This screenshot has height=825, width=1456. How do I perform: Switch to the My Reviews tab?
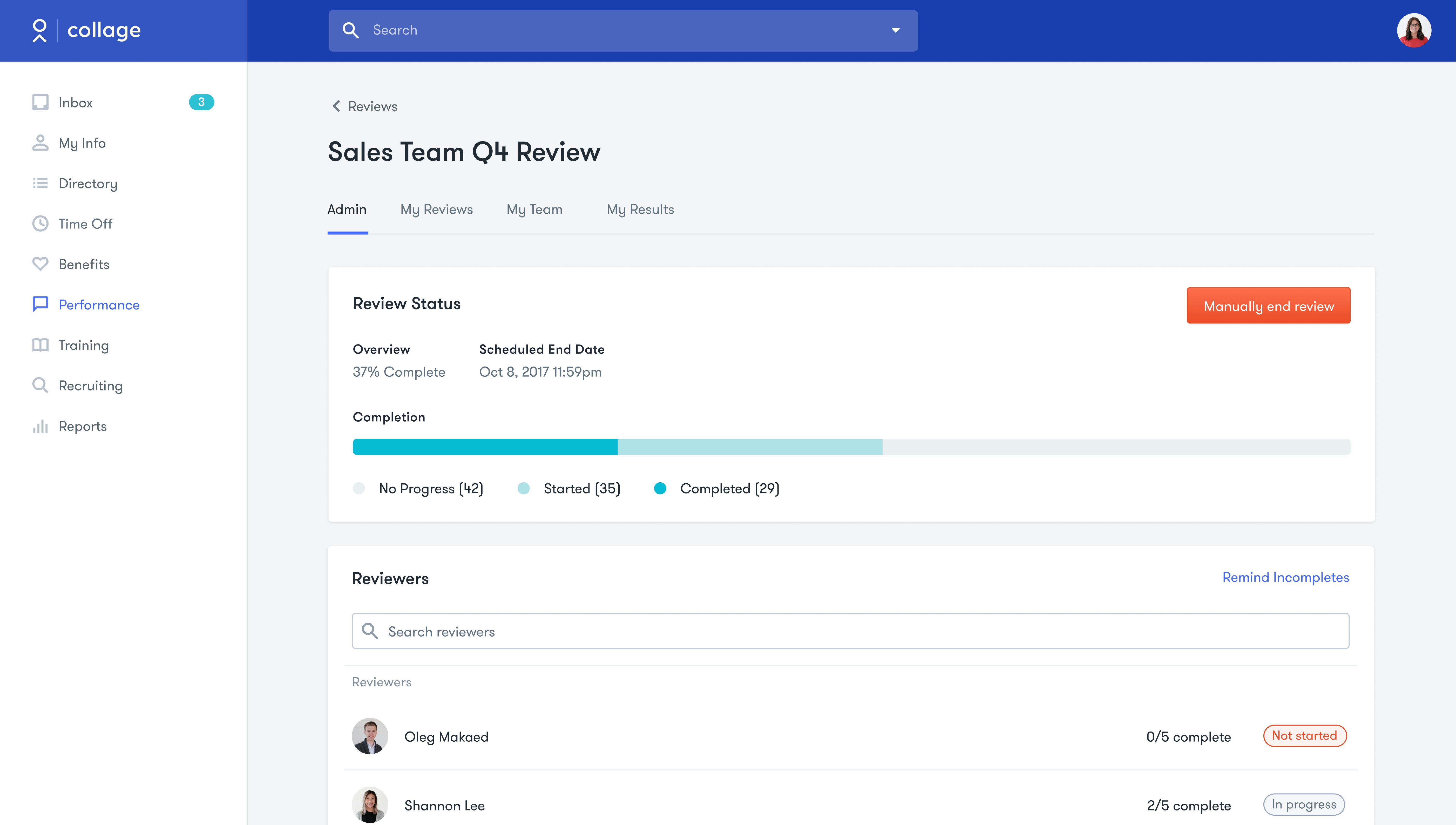click(436, 210)
